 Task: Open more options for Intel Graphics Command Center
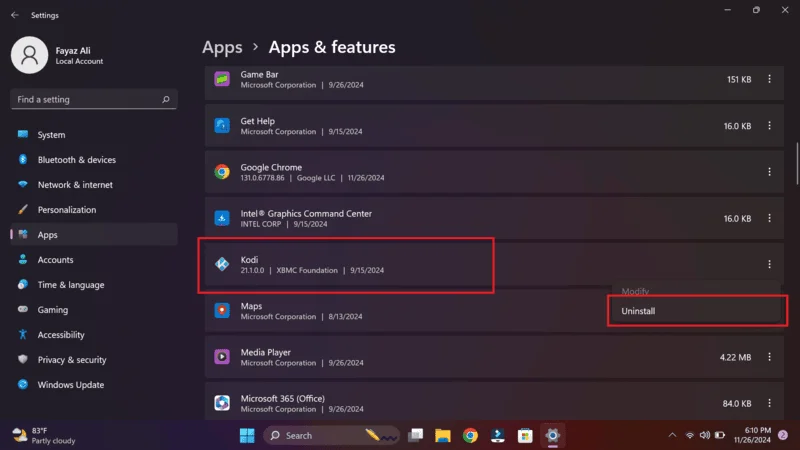click(769, 218)
